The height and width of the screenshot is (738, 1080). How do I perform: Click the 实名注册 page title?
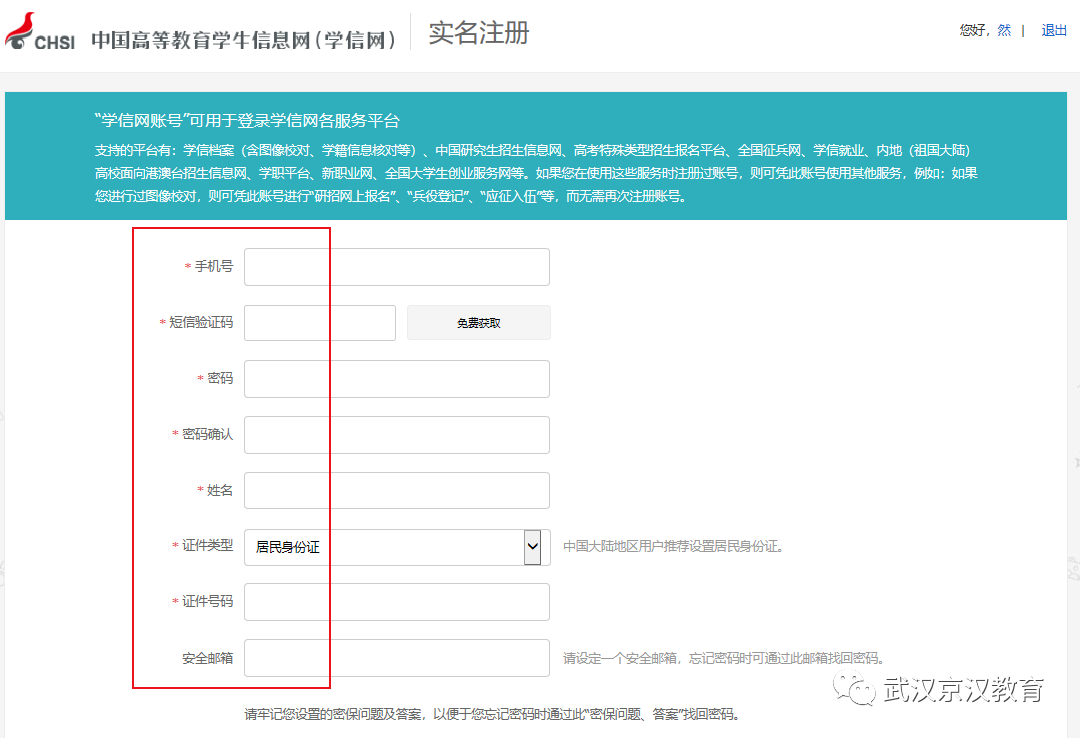tap(479, 32)
